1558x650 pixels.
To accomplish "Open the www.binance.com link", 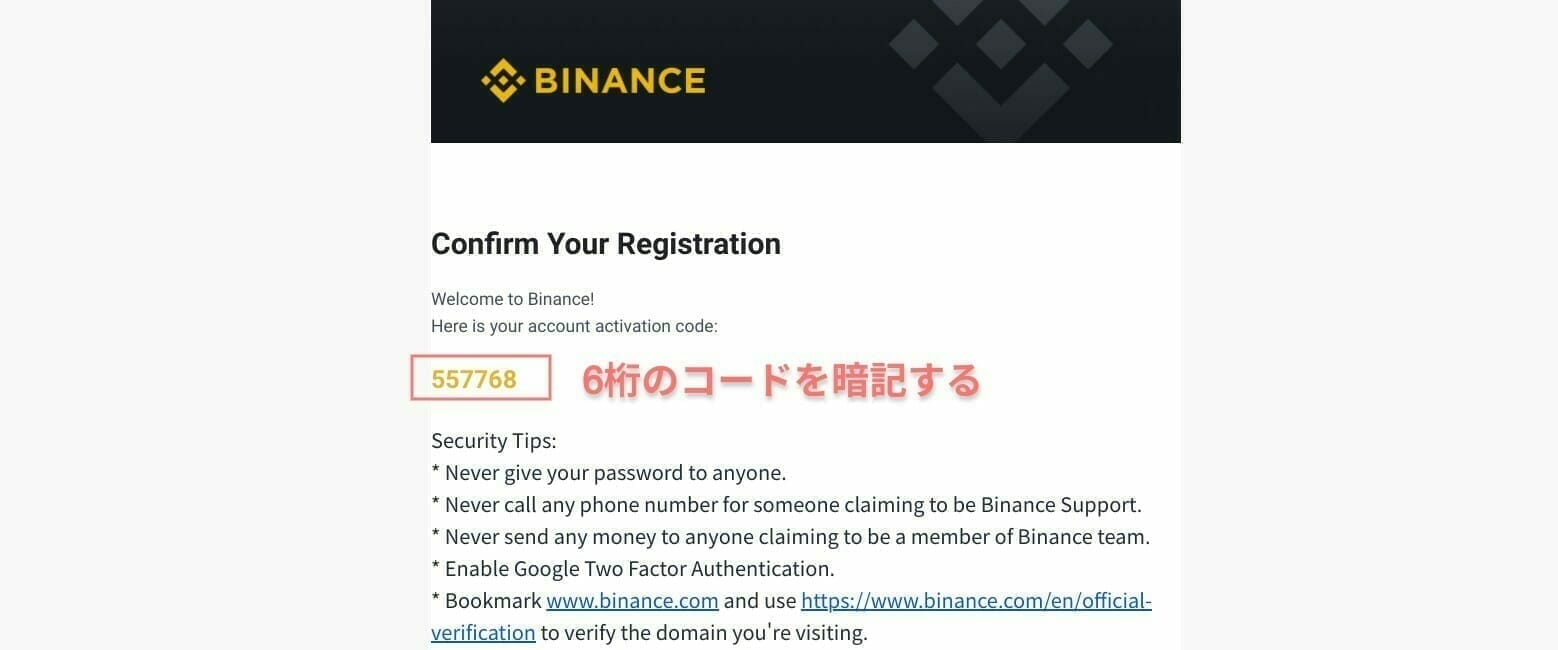I will click(632, 601).
